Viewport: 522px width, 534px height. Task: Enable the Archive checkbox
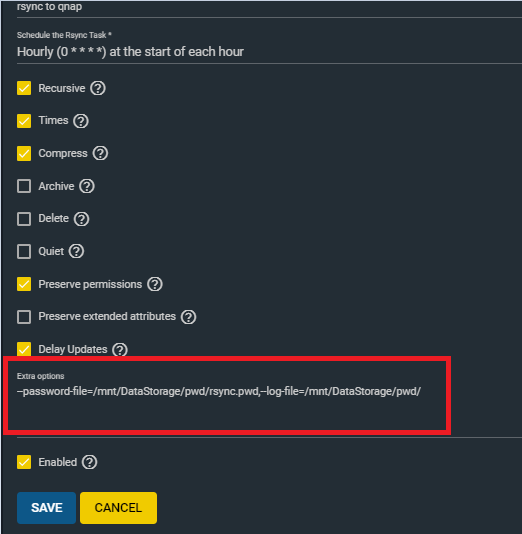click(x=24, y=186)
